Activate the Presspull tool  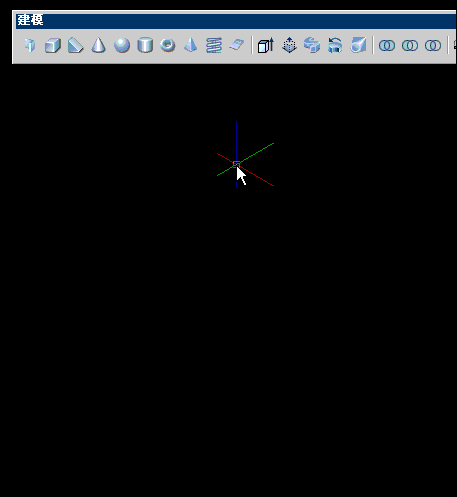click(289, 45)
